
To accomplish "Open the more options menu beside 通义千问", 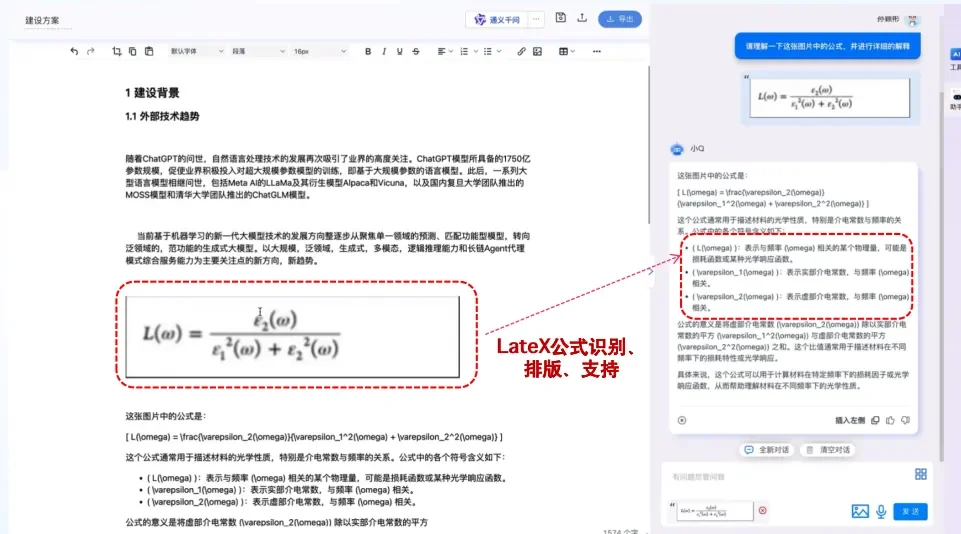I will point(537,19).
